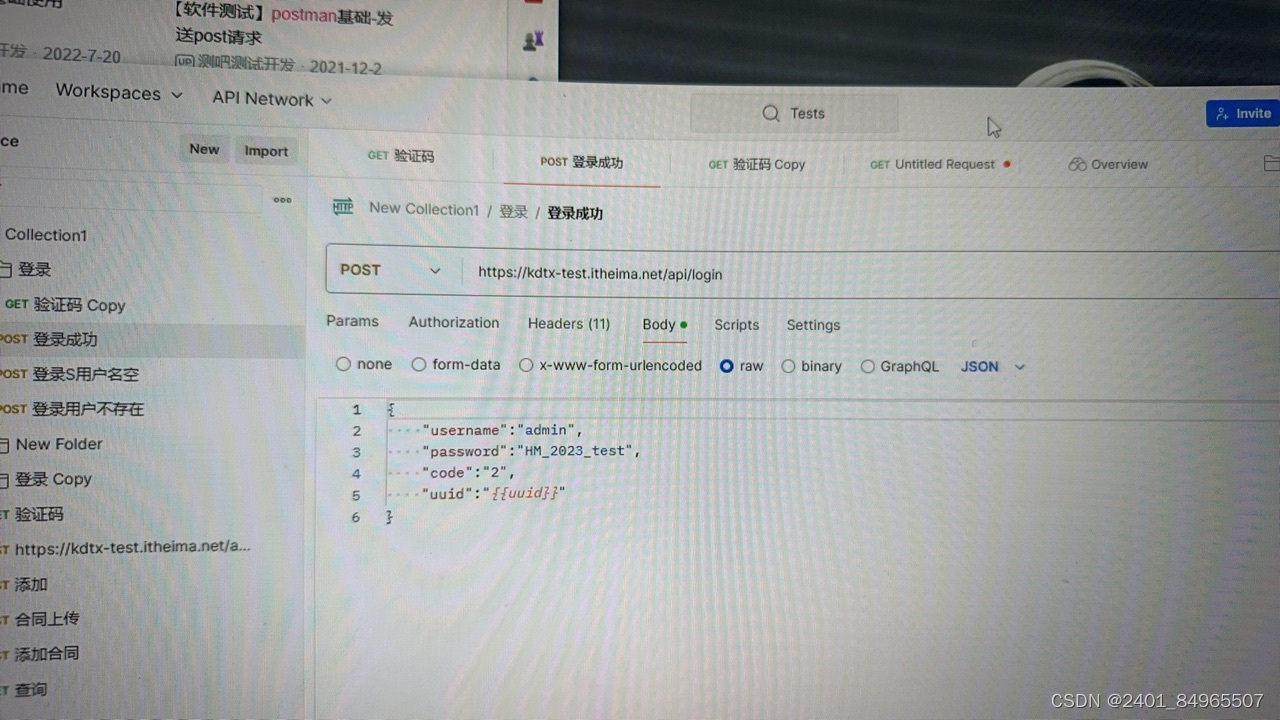Select the raw body type
1280x720 pixels.
(727, 366)
